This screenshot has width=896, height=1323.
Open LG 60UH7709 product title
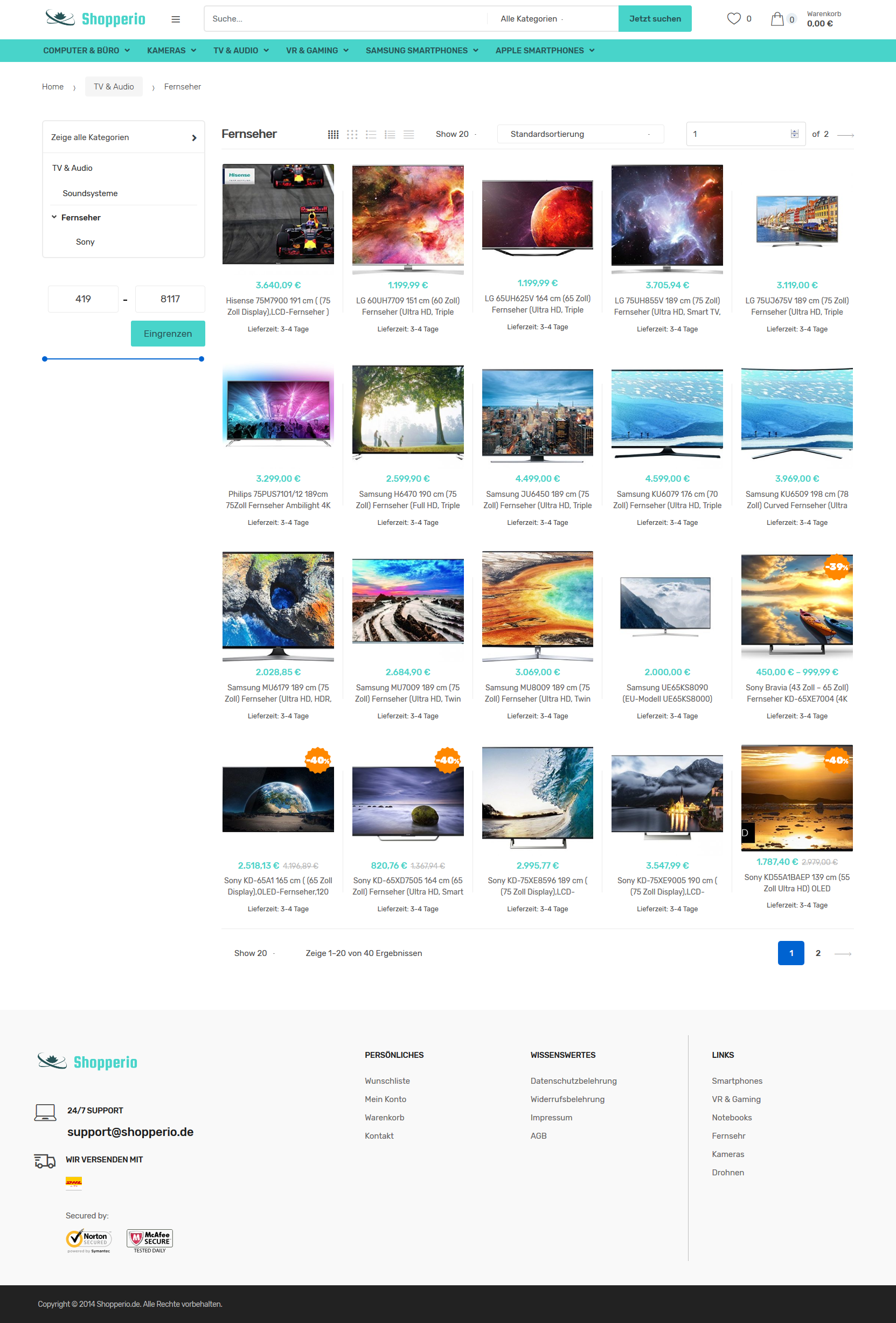[408, 306]
